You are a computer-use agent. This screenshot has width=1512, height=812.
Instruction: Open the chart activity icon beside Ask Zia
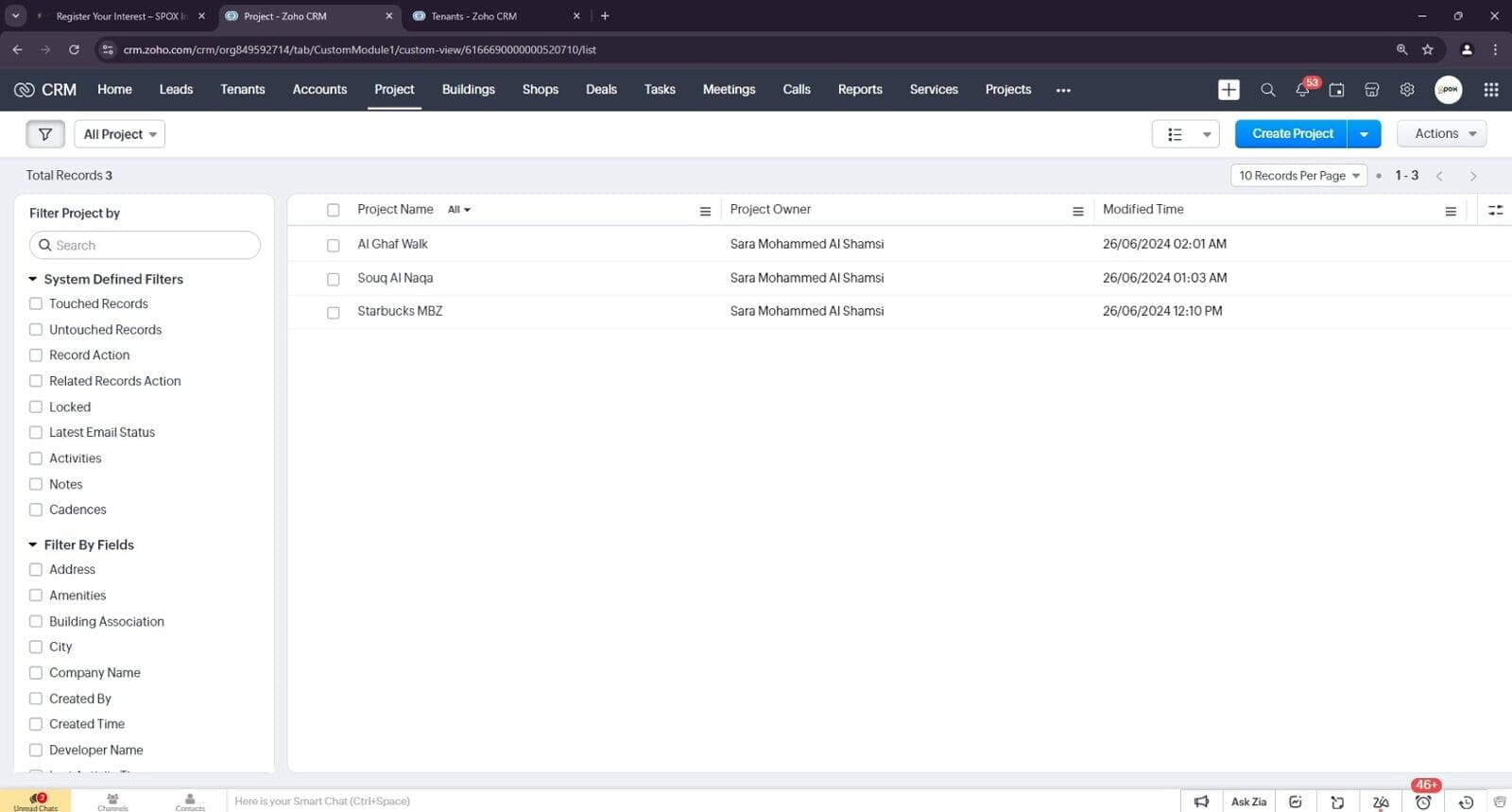(1296, 802)
